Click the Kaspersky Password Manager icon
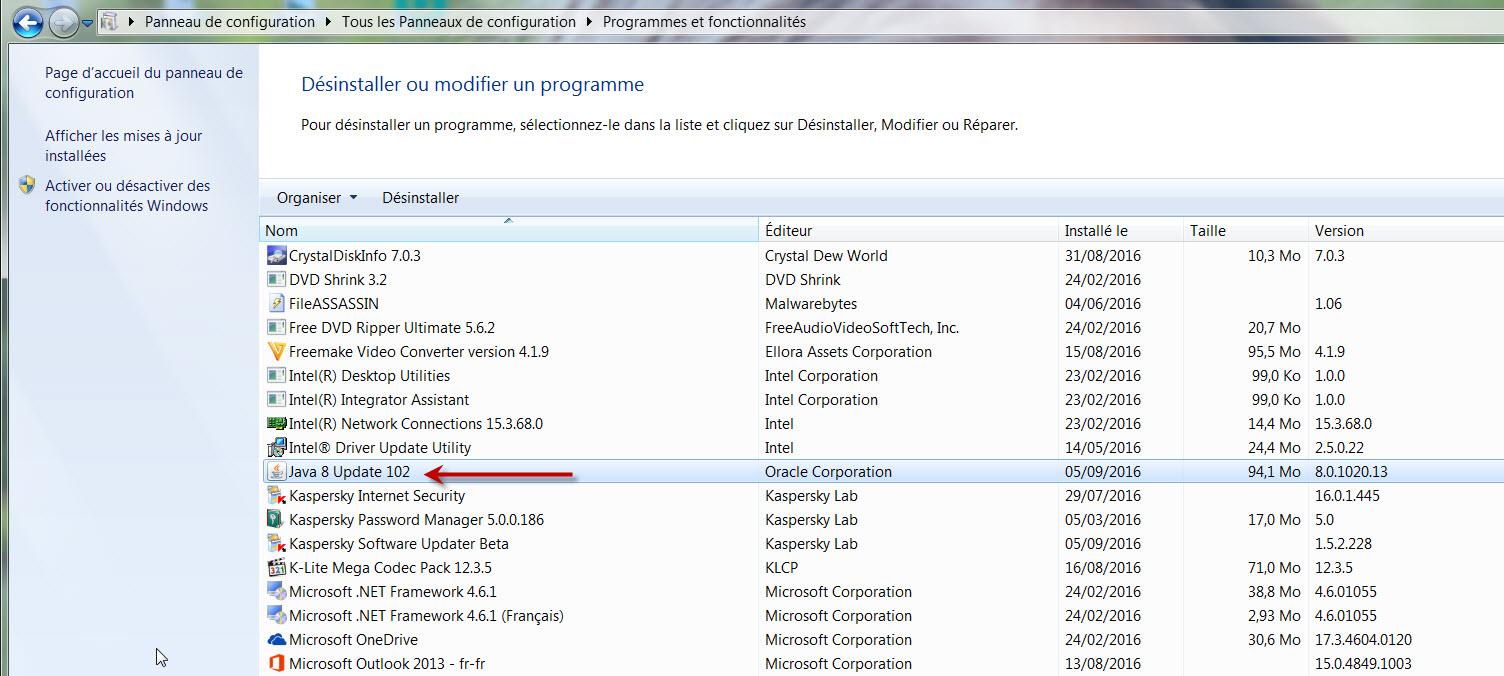The height and width of the screenshot is (676, 1504). coord(277,519)
